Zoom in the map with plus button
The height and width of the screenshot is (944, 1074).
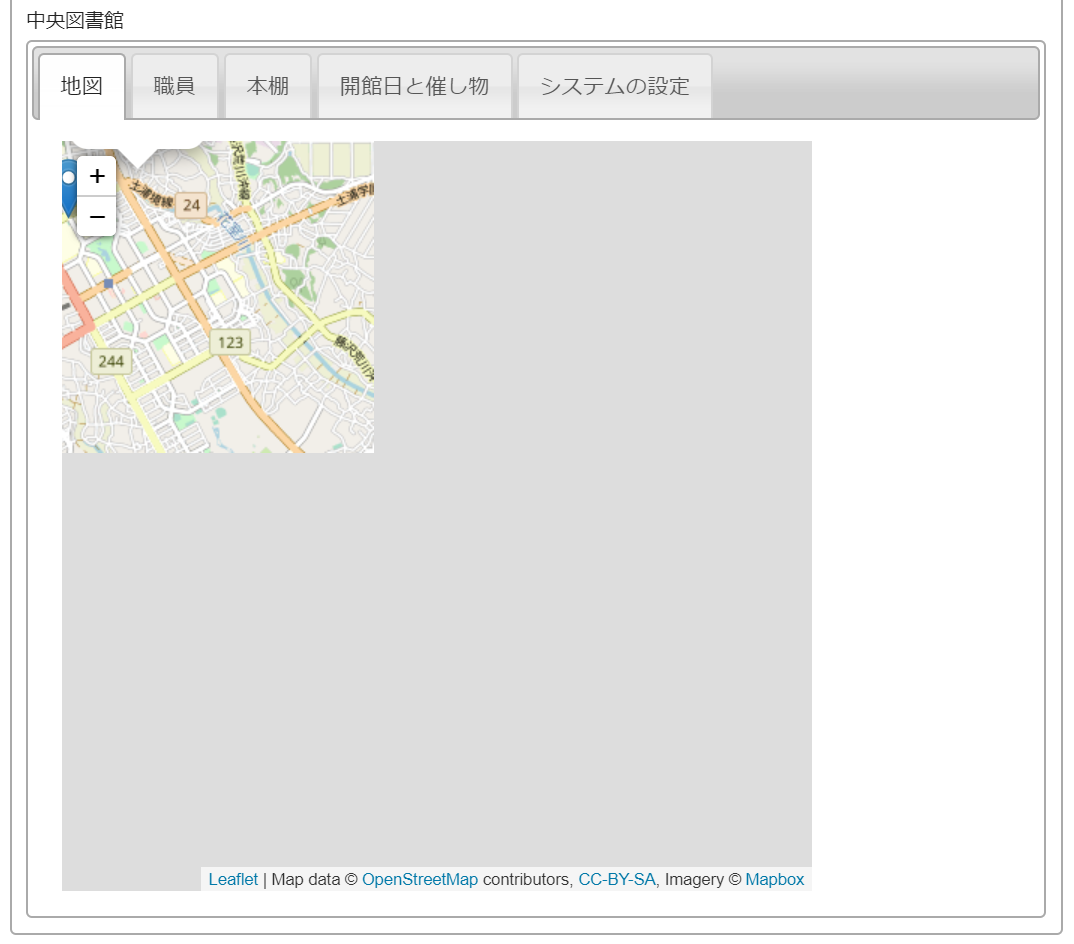(x=97, y=176)
